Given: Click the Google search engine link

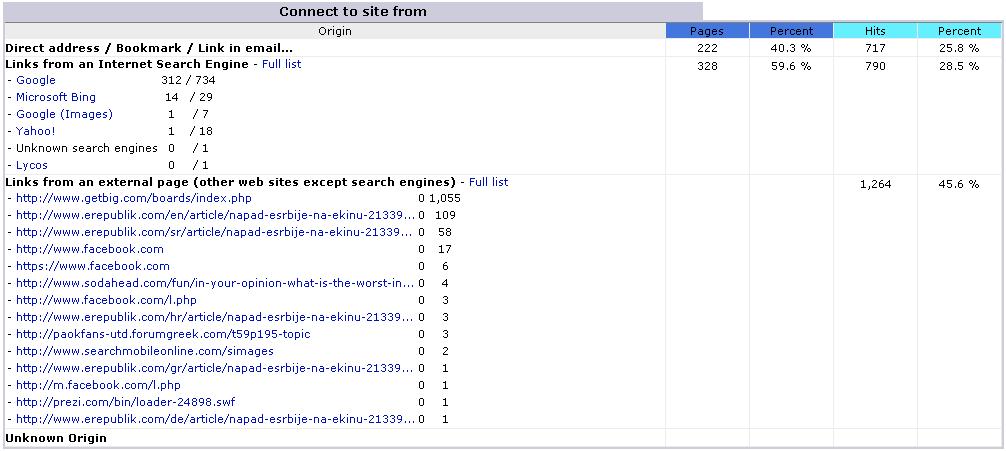Looking at the screenshot, I should tap(36, 80).
